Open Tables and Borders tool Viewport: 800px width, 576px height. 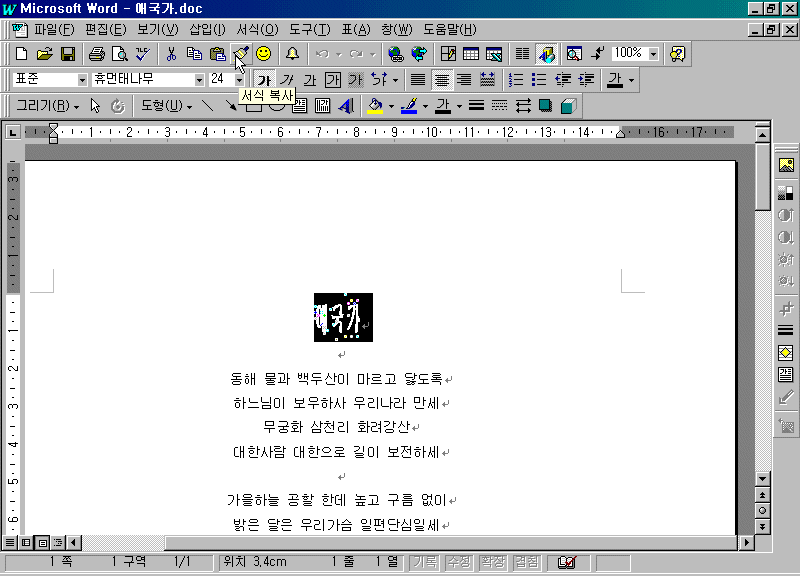(x=448, y=54)
